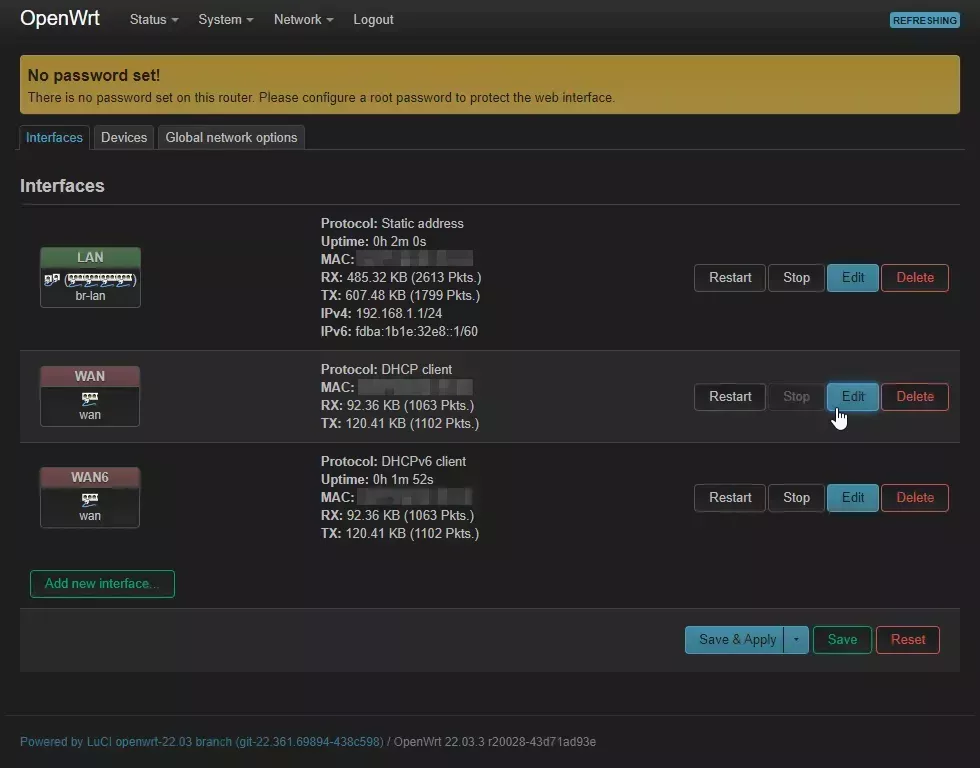The image size is (980, 768).
Task: Click the LAN IPv6 address fdba:1b1e:32e8::1/60
Action: (x=416, y=332)
